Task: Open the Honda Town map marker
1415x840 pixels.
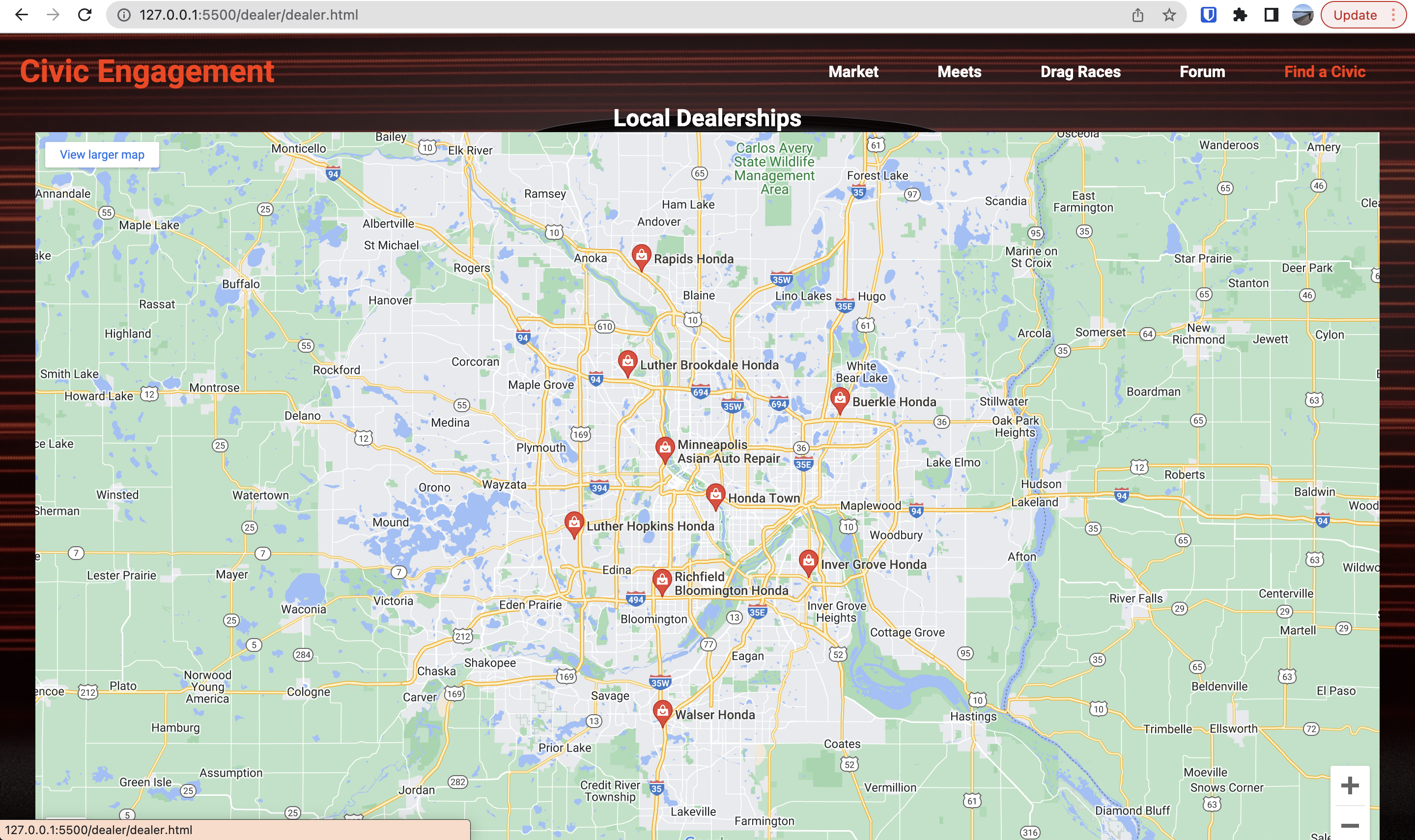Action: pyautogui.click(x=715, y=496)
